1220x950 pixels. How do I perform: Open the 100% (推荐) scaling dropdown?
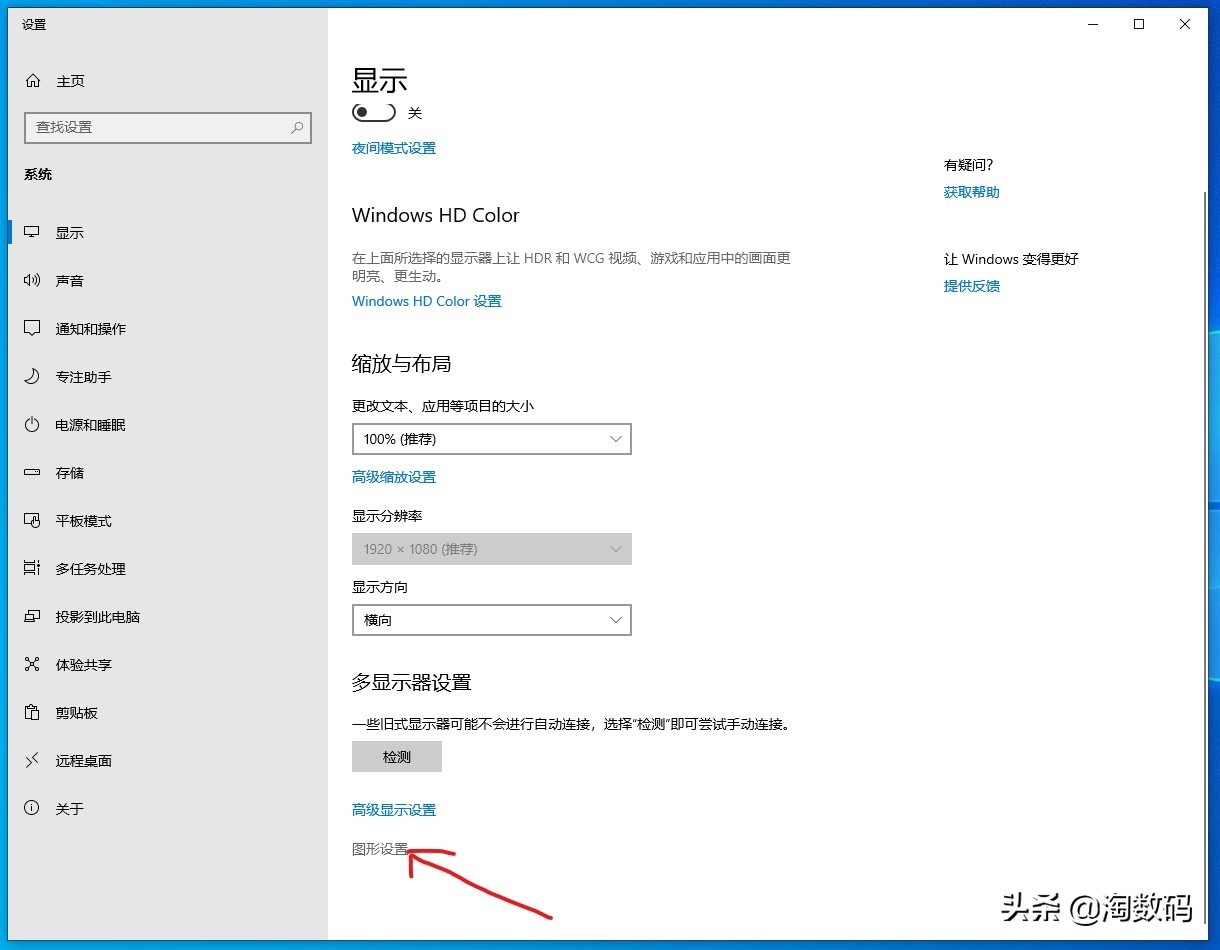[491, 438]
